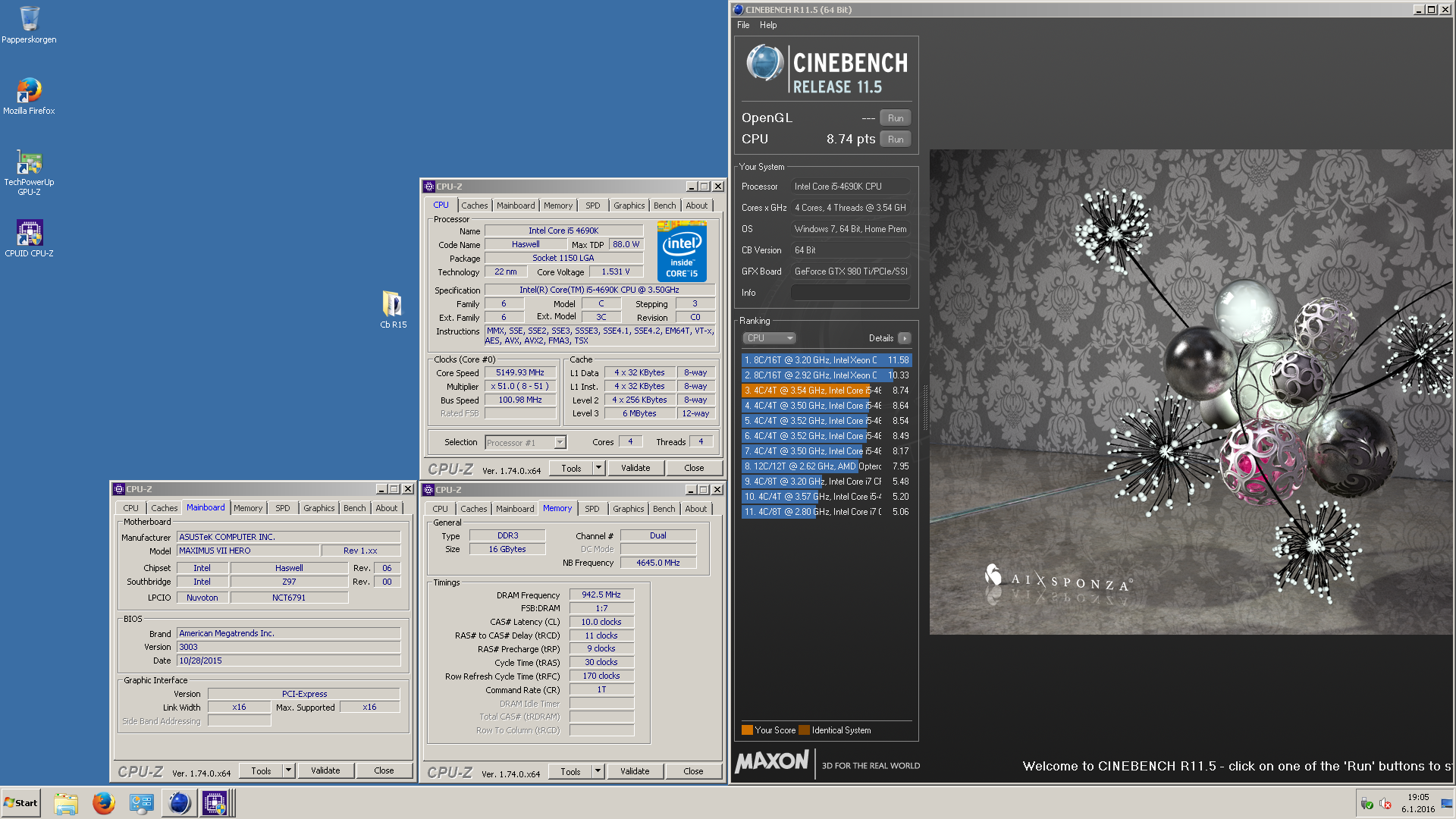Switch to Mainboard tab in top CPU-Z window
The width and height of the screenshot is (1456, 819).
pyautogui.click(x=516, y=206)
